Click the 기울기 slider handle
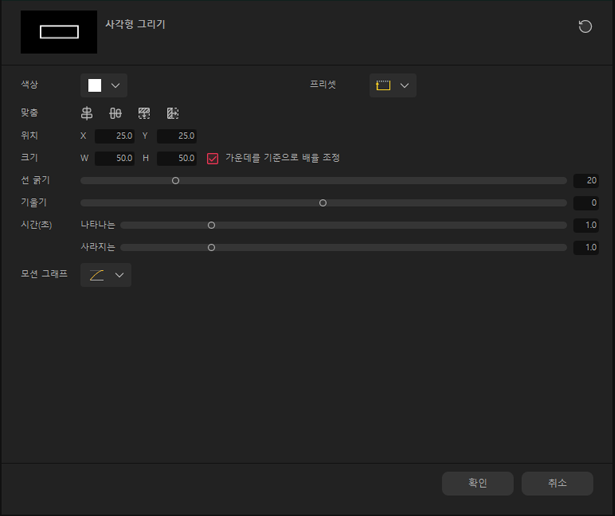615x516 pixels. point(323,203)
